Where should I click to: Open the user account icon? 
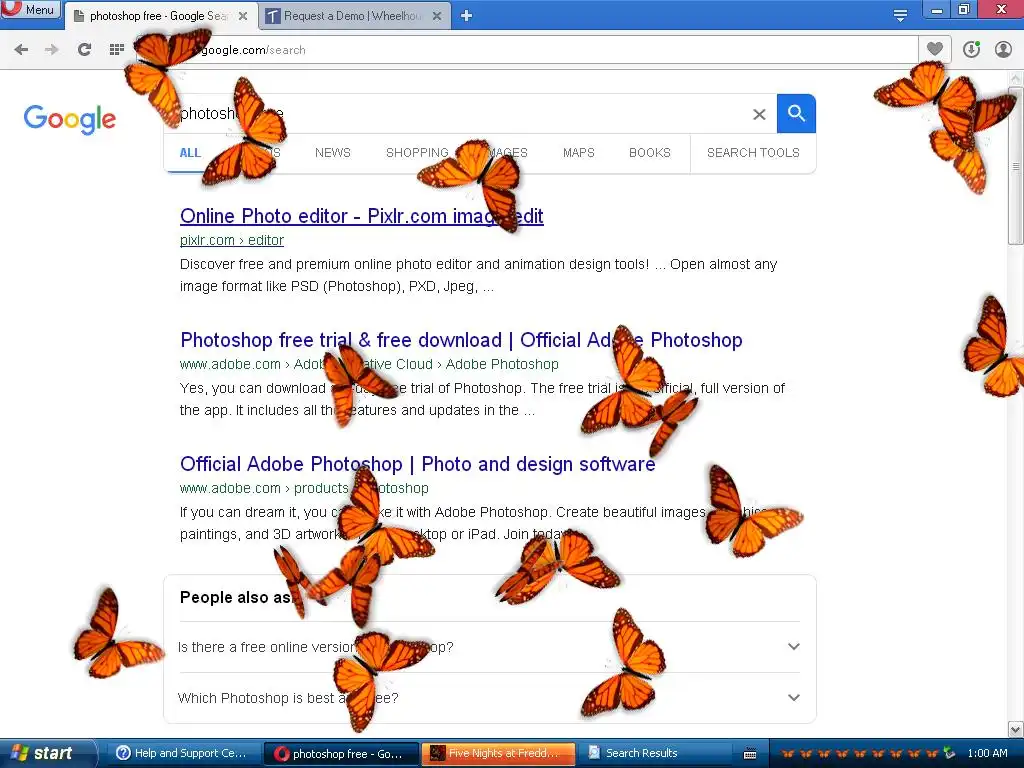tap(1003, 49)
